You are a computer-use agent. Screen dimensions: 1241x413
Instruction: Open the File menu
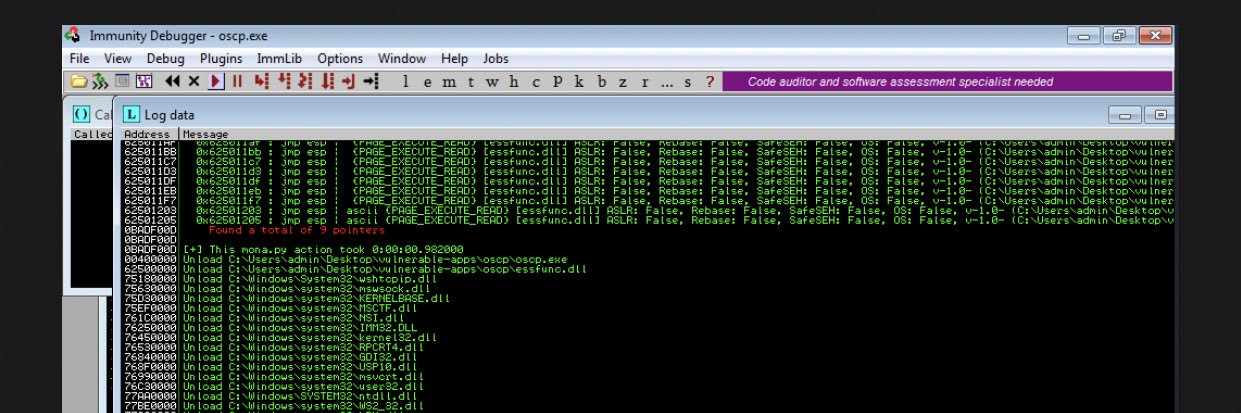tap(80, 59)
